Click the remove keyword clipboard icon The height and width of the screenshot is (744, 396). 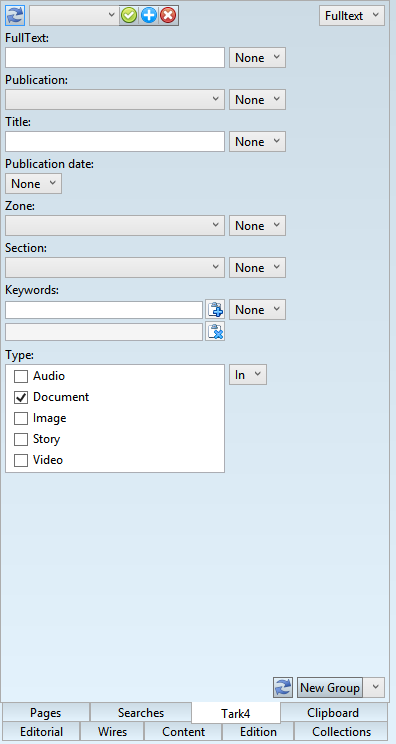tap(215, 331)
